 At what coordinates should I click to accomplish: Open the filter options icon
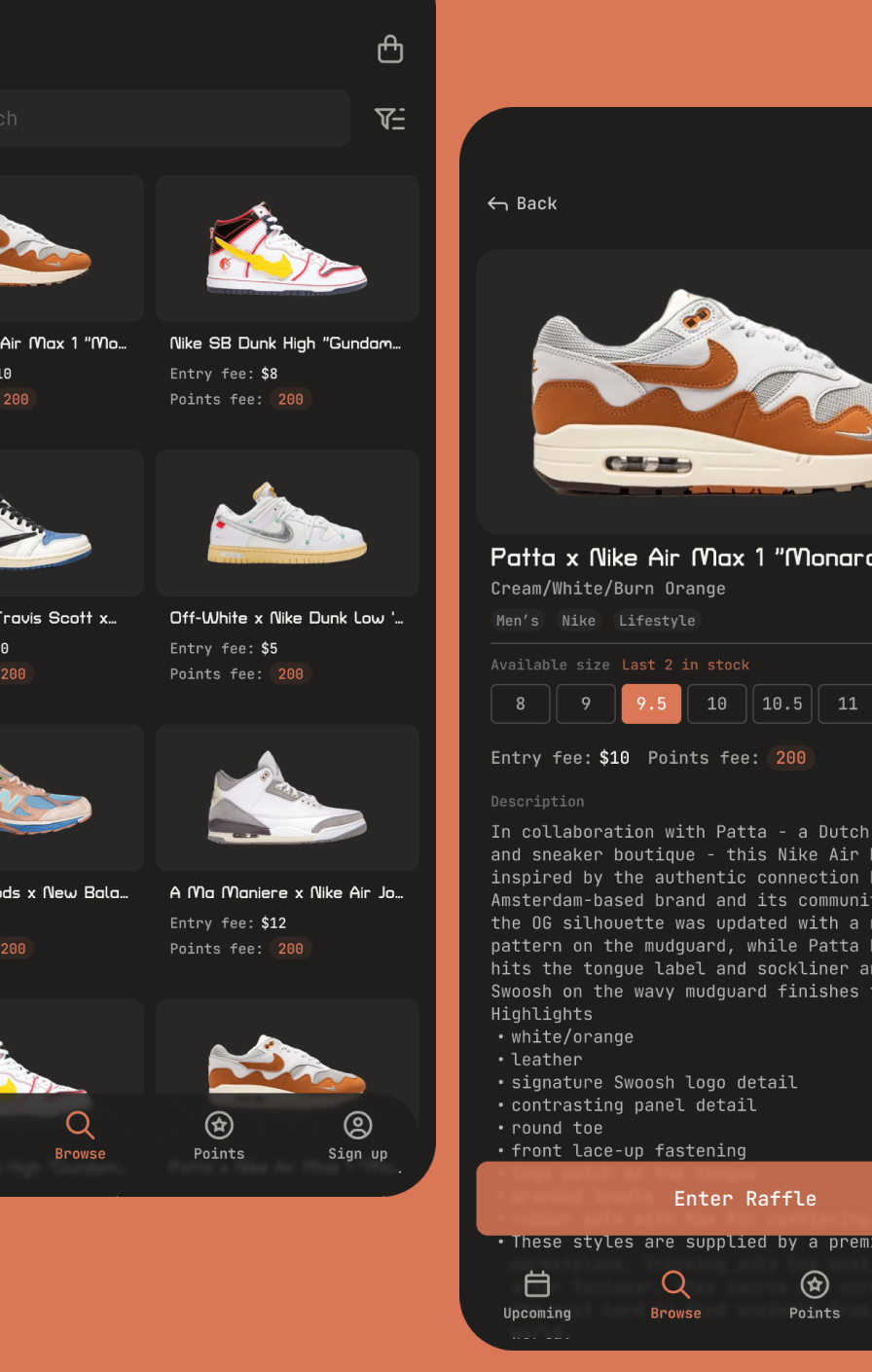coord(390,119)
